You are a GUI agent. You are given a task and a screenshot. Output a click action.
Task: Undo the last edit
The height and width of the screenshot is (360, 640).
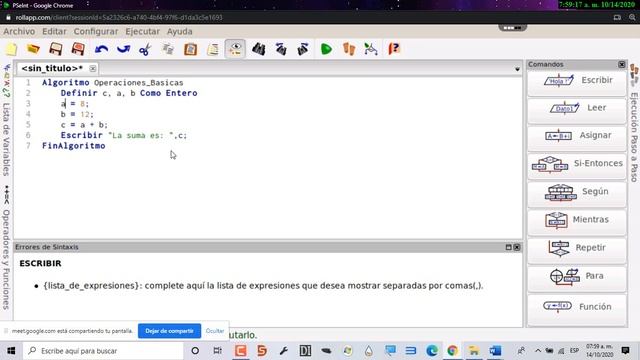pos(101,49)
